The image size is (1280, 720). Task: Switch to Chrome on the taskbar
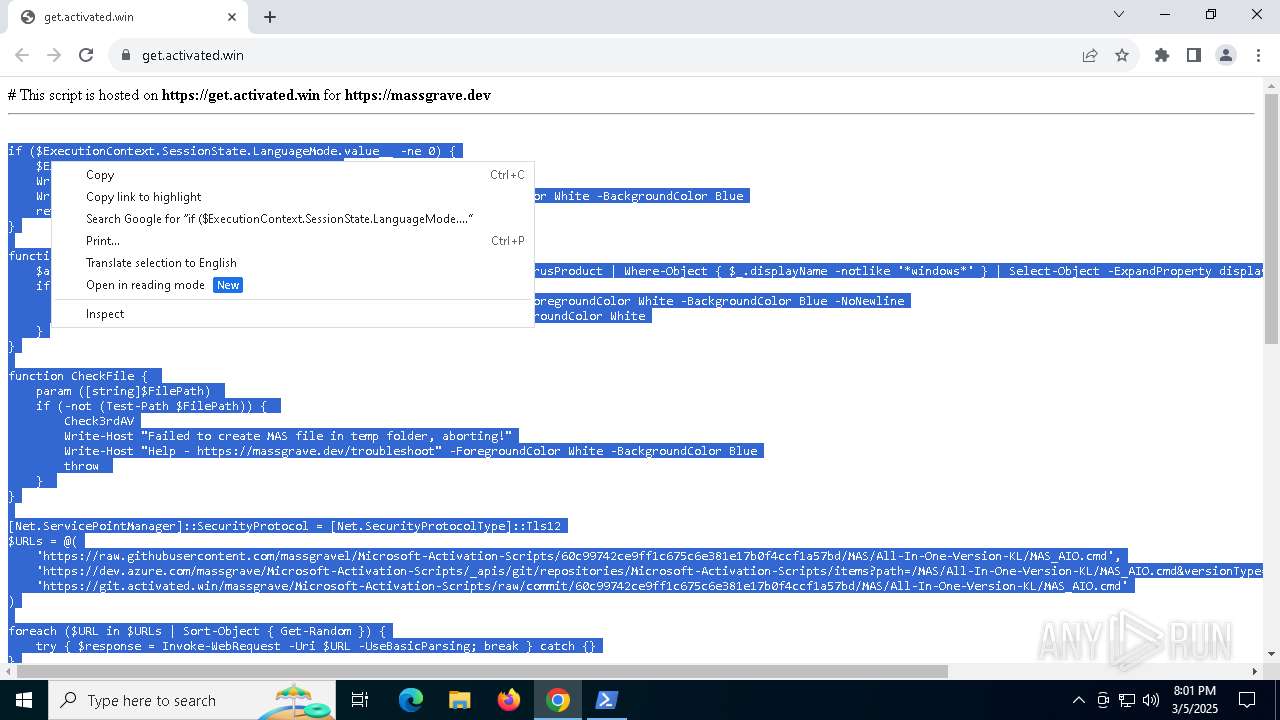558,700
